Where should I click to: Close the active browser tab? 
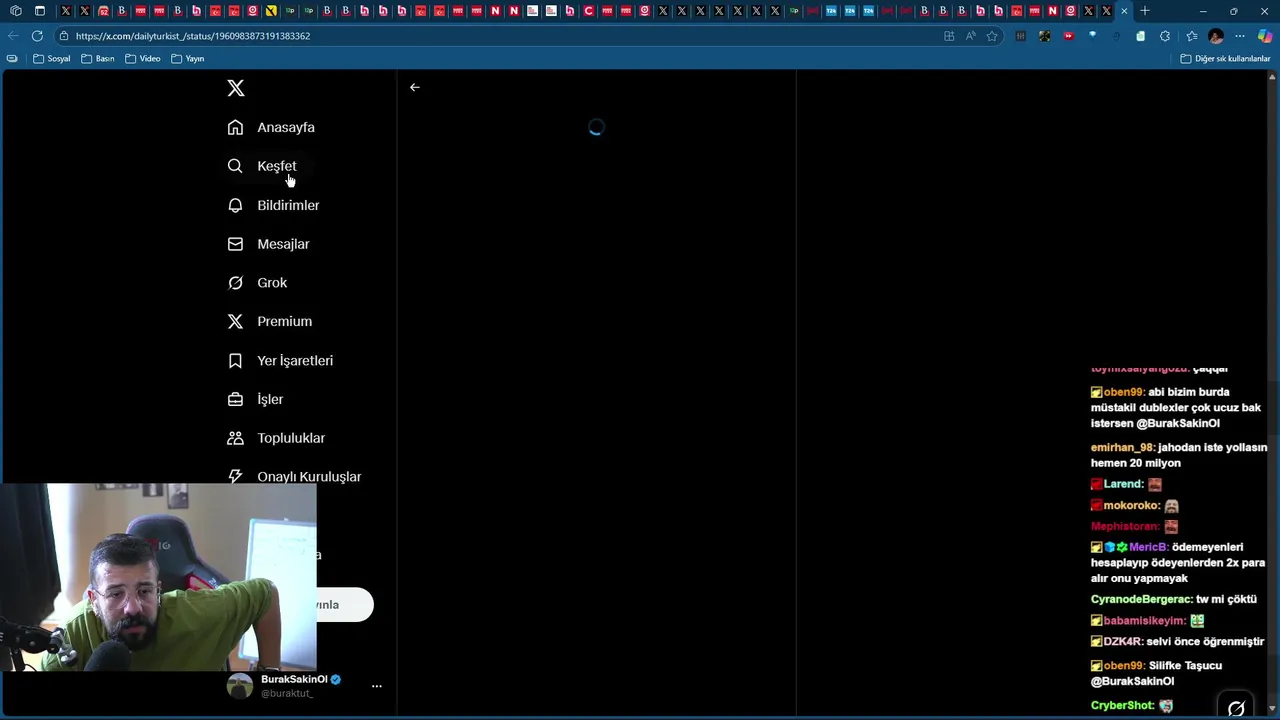click(x=1124, y=11)
